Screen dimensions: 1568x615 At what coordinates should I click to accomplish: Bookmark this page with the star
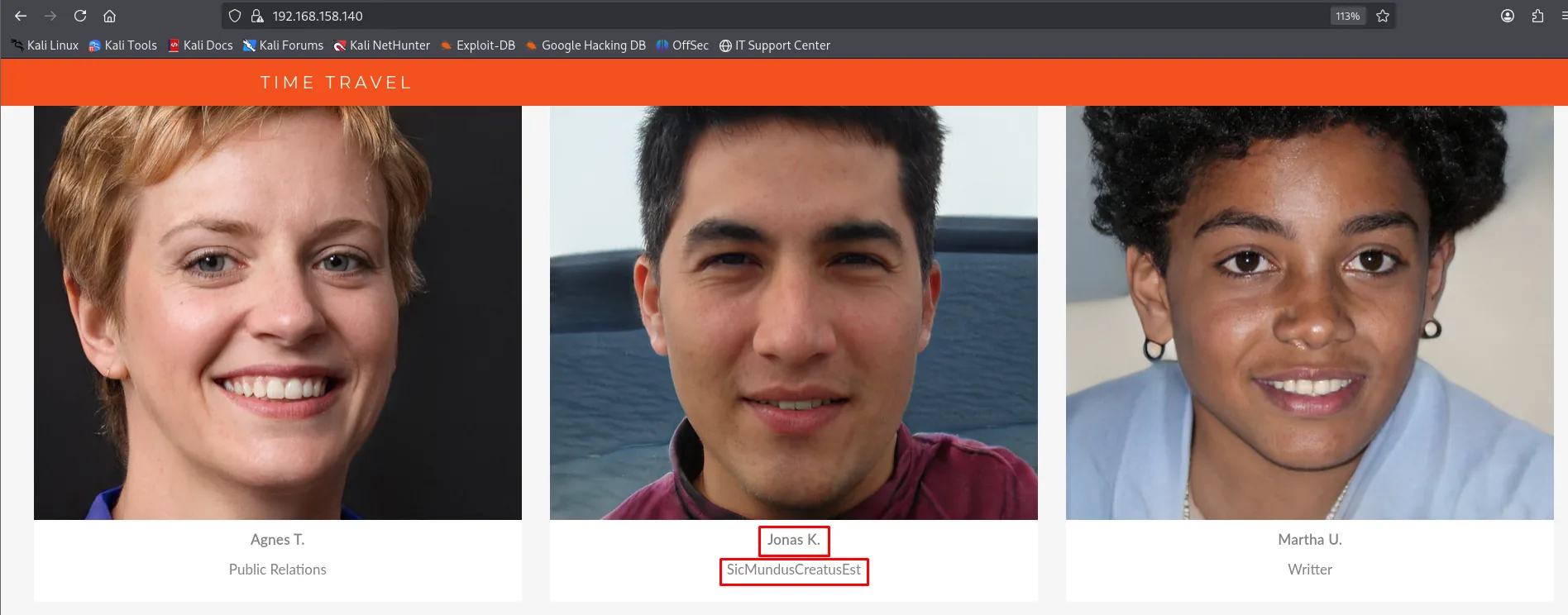[x=1383, y=16]
